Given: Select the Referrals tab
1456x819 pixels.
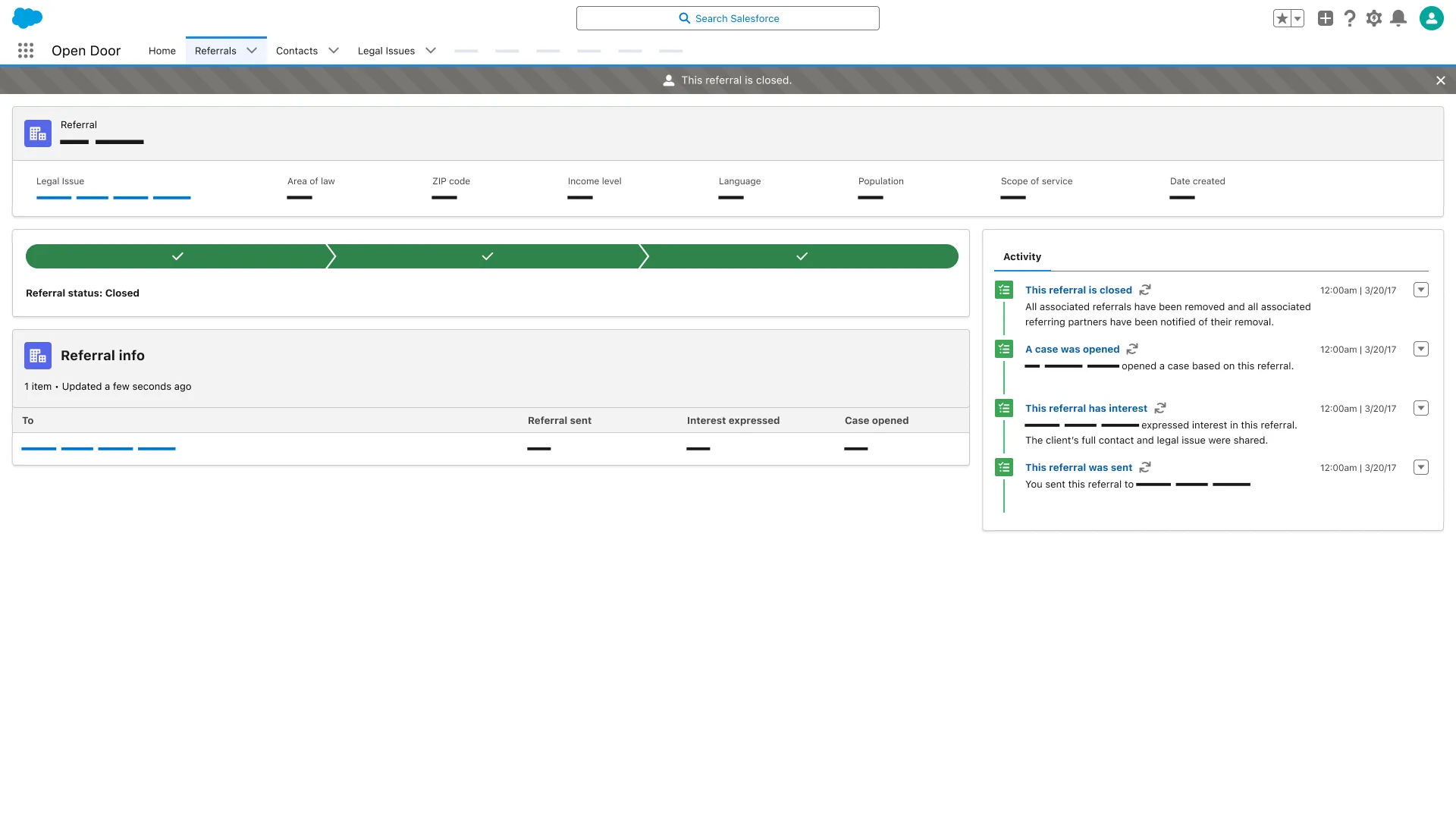Looking at the screenshot, I should 215,51.
